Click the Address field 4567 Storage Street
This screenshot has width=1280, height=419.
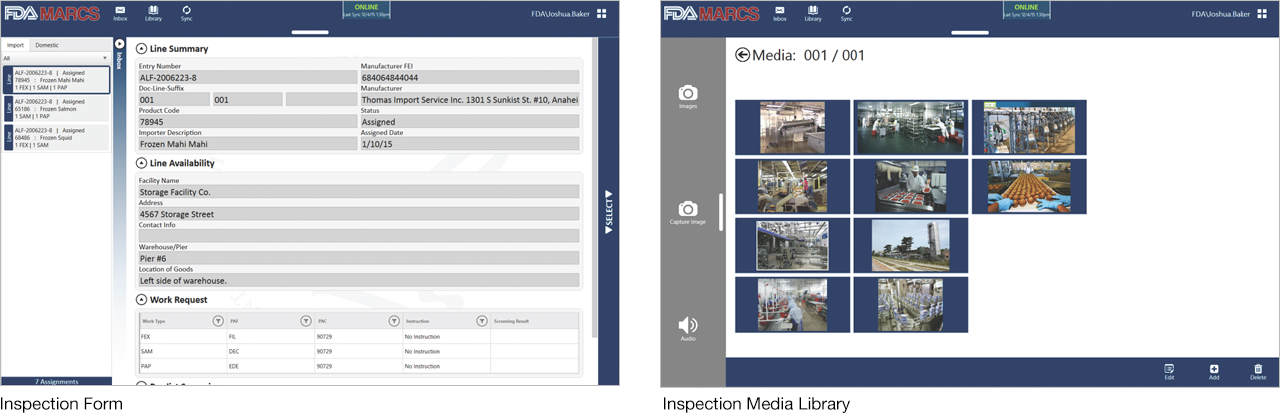click(359, 214)
